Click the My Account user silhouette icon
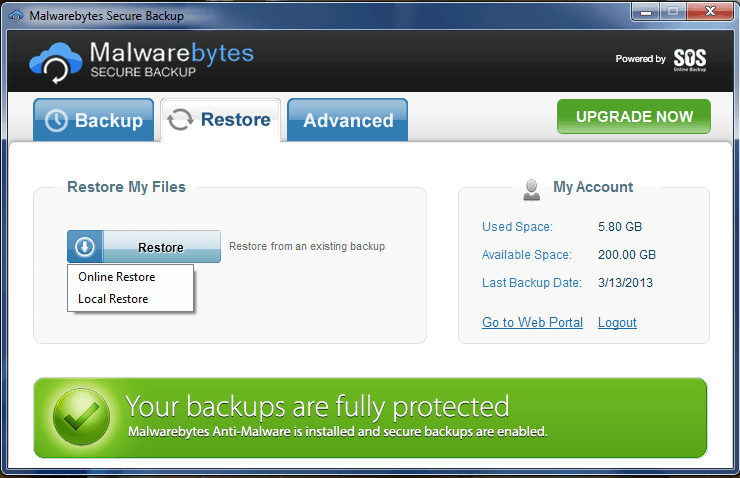This screenshot has height=478, width=740. (531, 190)
